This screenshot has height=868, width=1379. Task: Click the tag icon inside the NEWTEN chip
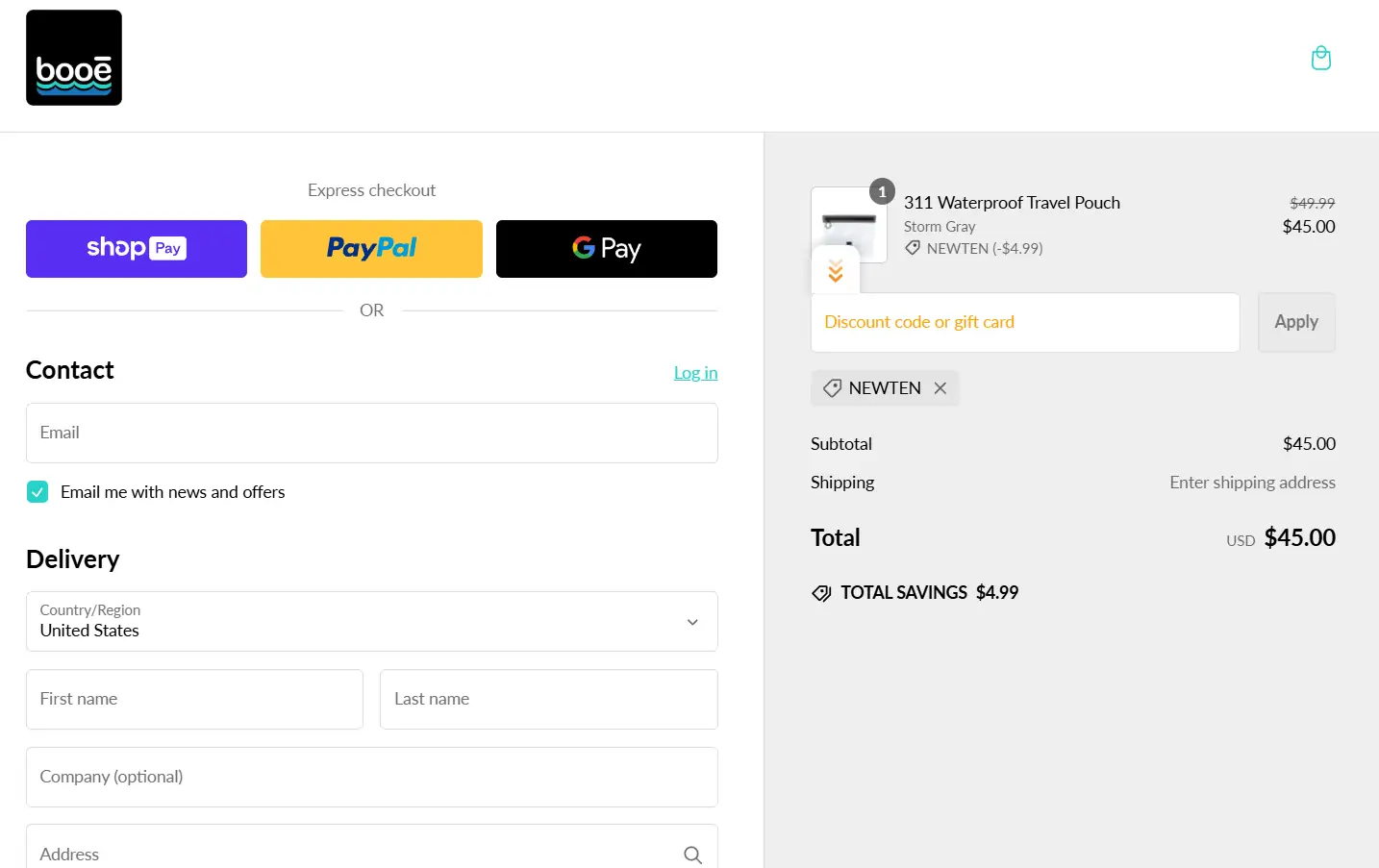(x=833, y=388)
